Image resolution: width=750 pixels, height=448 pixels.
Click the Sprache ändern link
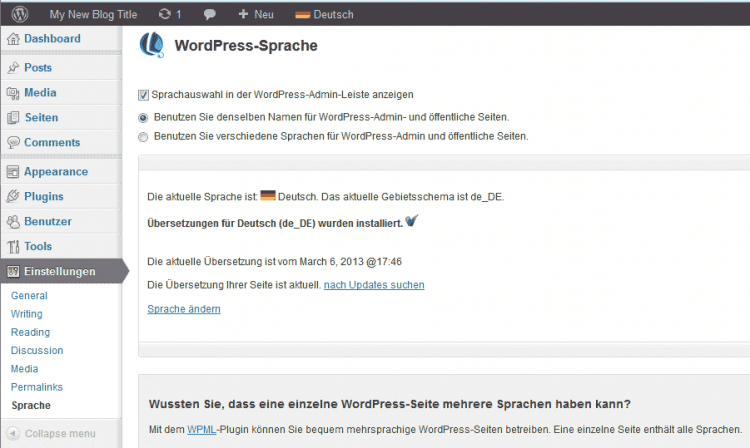(184, 309)
